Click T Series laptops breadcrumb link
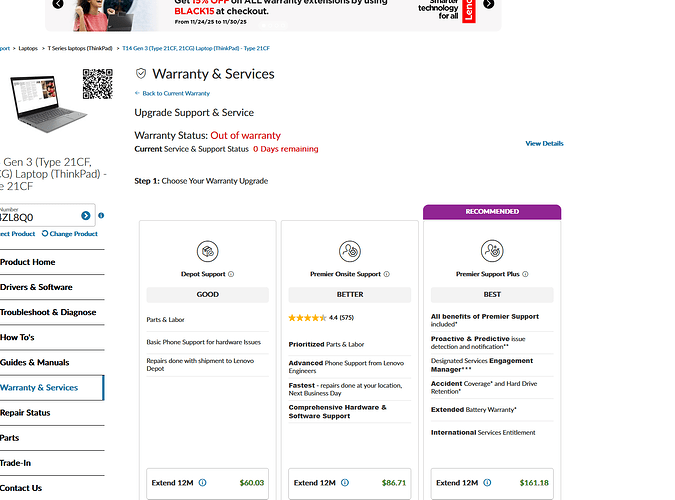This screenshot has width=675, height=500. click(x=78, y=48)
